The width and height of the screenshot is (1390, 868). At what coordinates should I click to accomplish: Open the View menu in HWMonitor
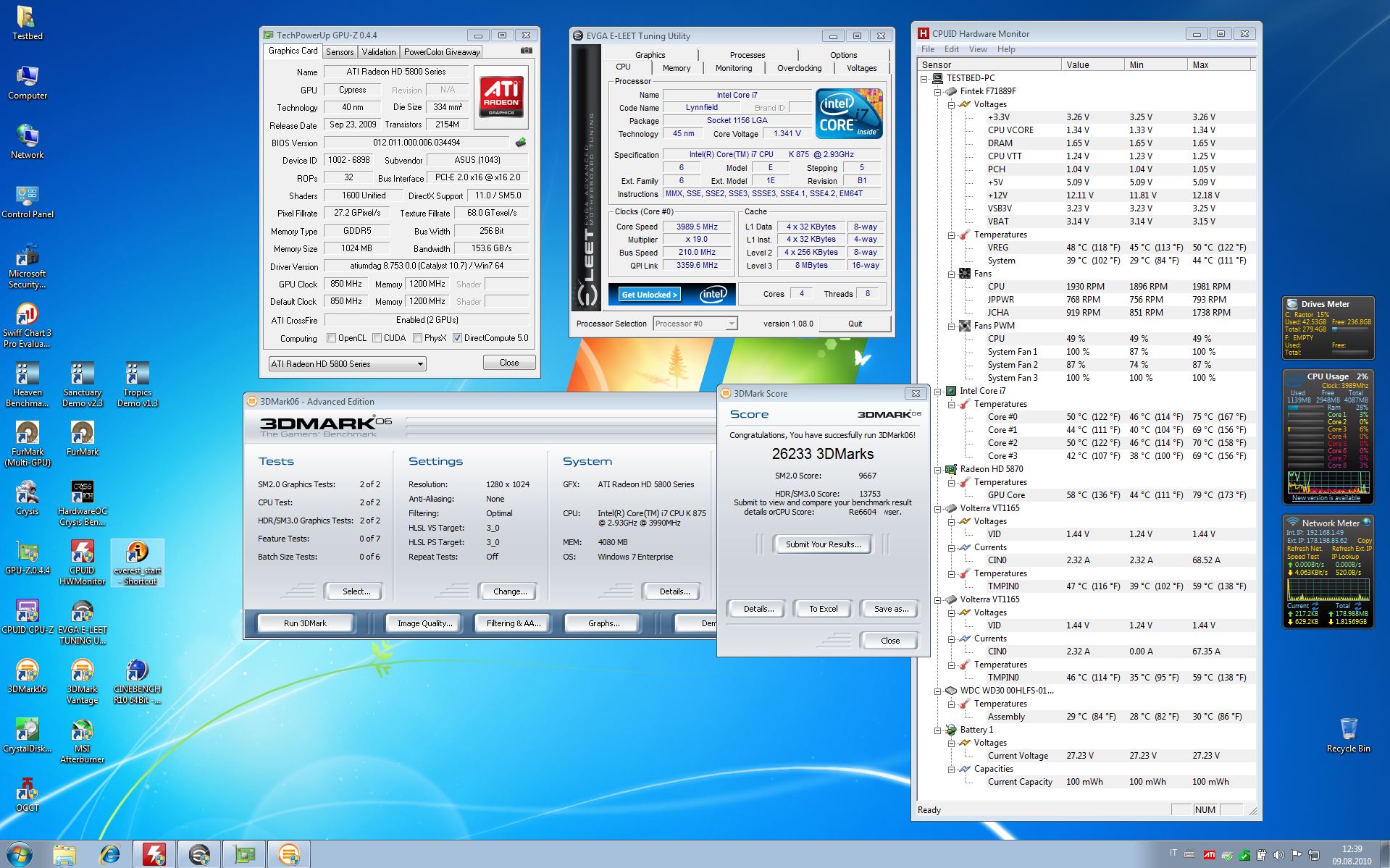[978, 49]
